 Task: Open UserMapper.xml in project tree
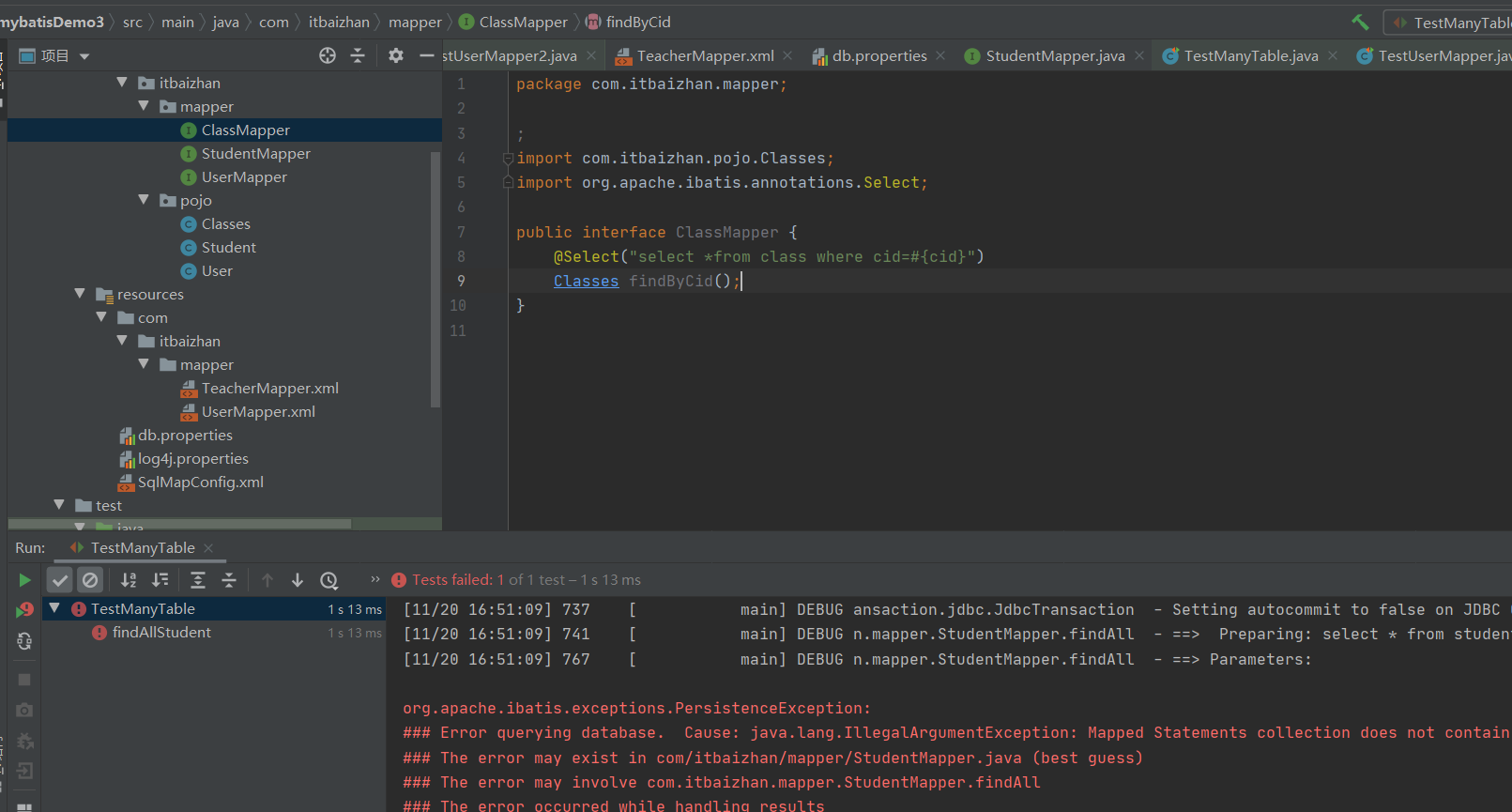(258, 412)
